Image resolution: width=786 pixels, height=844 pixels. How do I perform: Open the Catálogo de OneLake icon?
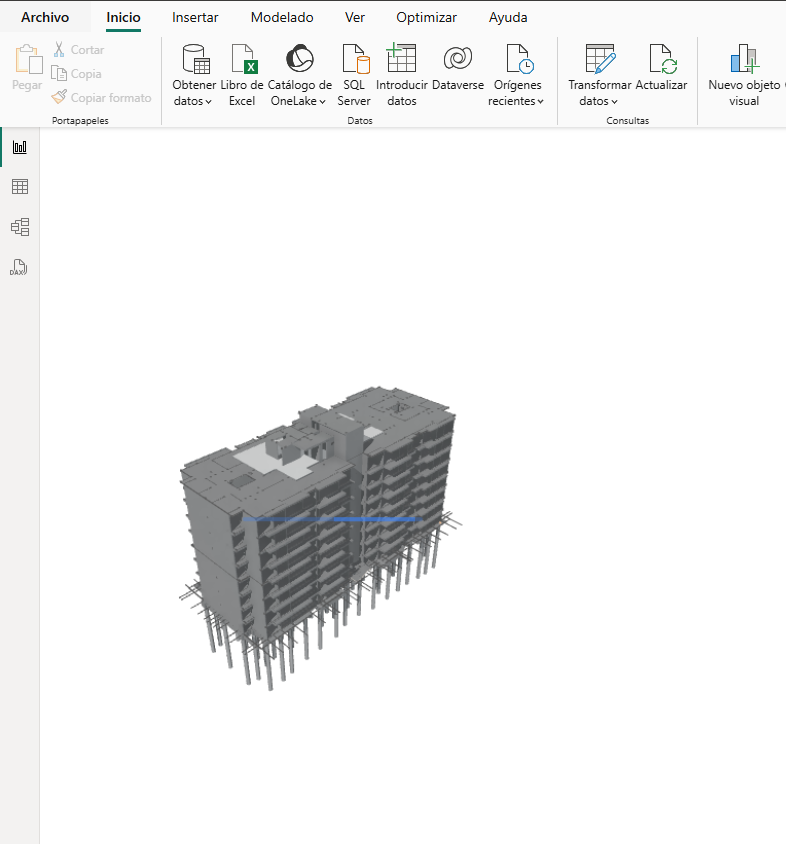click(x=300, y=58)
